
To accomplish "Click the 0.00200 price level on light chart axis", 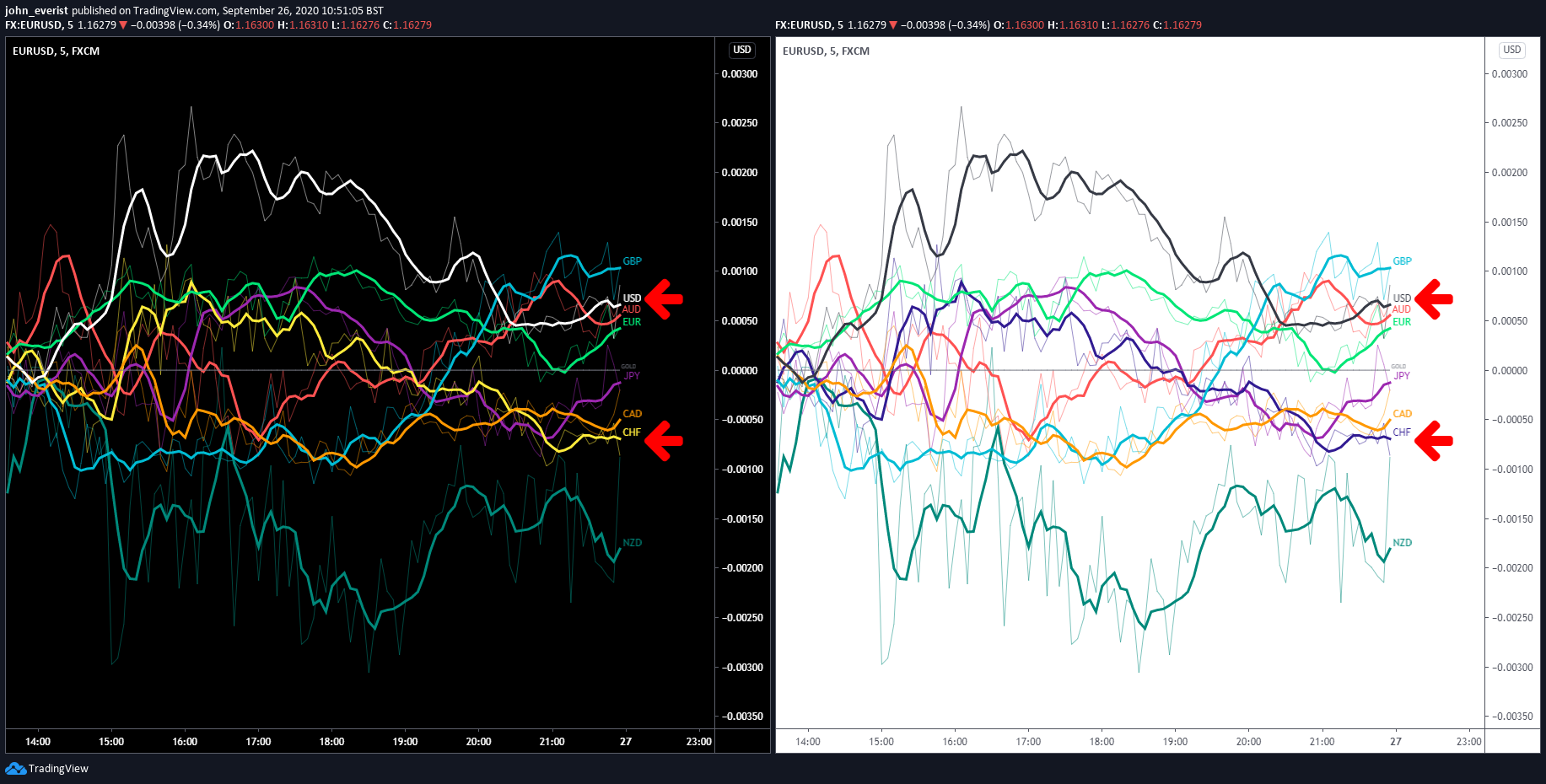I will pos(1510,173).
